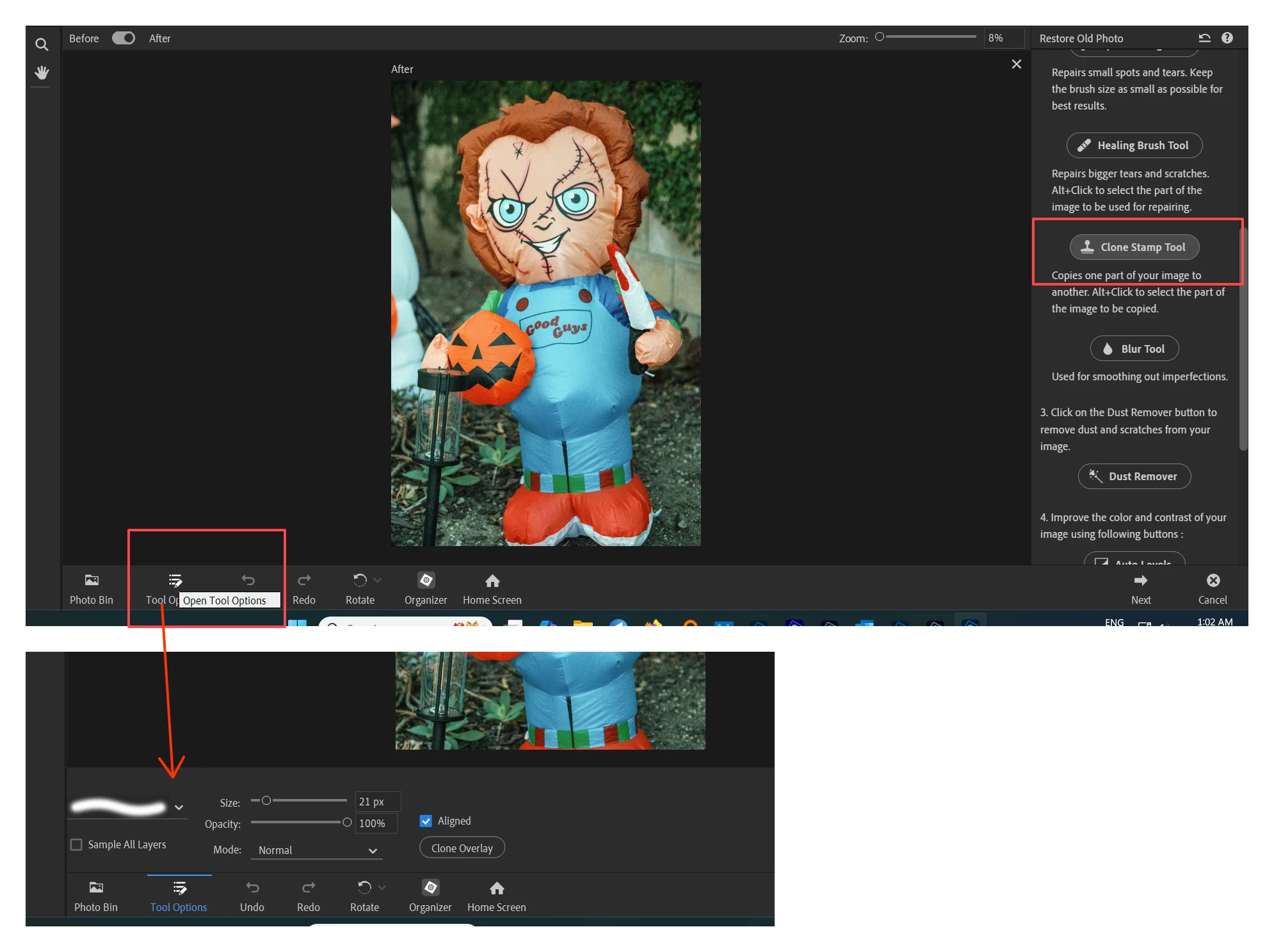Screen dimensions: 1274x952
Task: Go to Home Screen in the lower screenshot
Action: [x=497, y=896]
